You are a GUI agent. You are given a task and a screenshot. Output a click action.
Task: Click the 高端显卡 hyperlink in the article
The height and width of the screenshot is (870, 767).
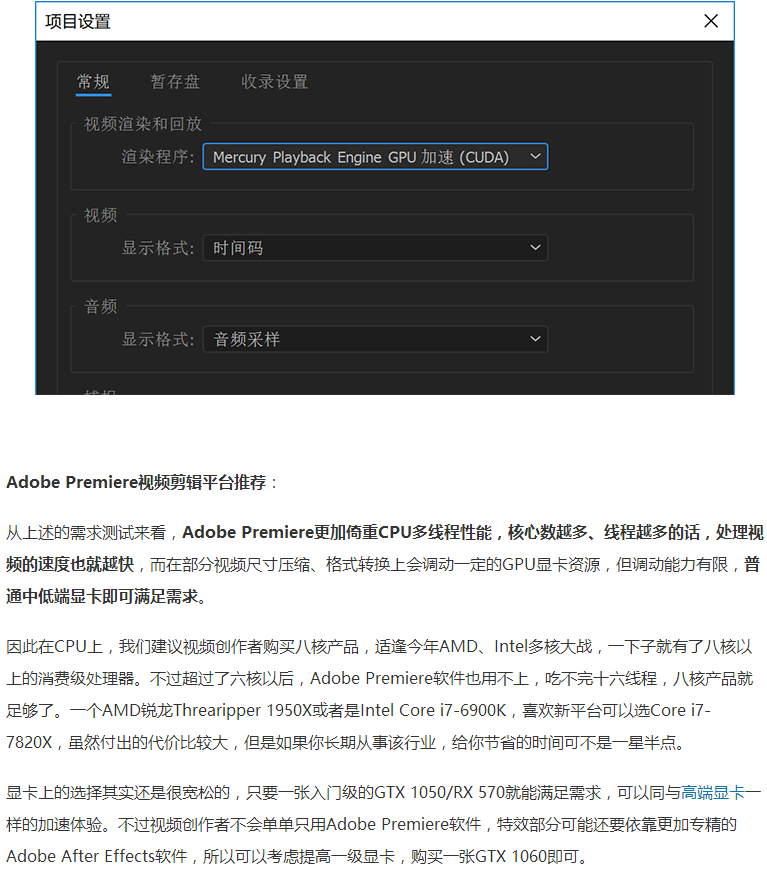(713, 792)
